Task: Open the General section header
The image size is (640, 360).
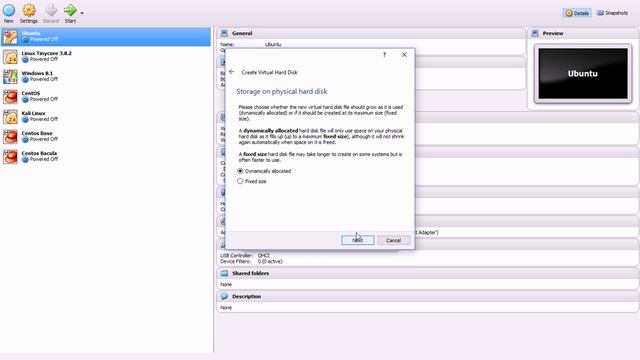Action: [x=371, y=33]
